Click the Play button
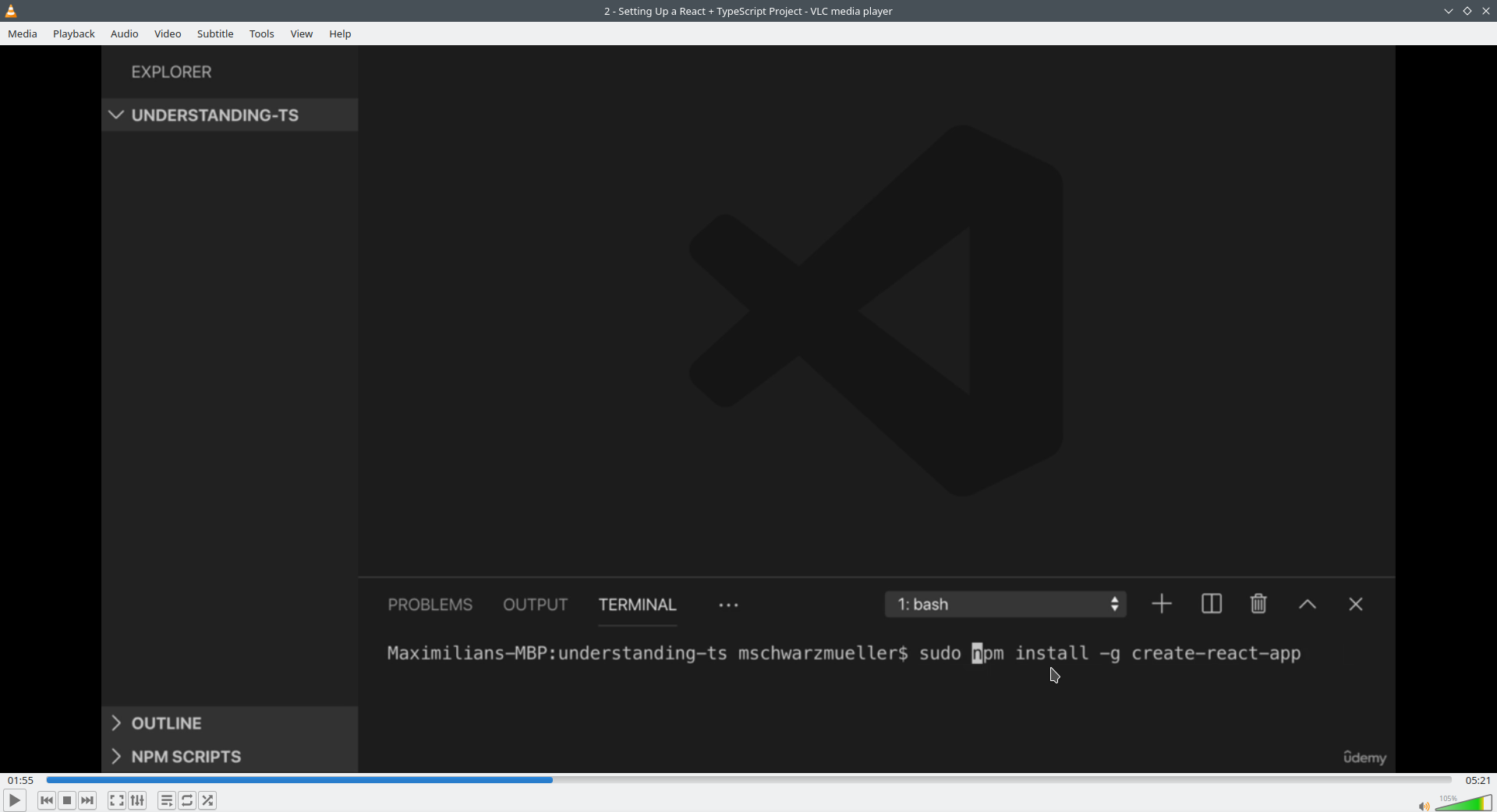The height and width of the screenshot is (812, 1497). click(15, 800)
